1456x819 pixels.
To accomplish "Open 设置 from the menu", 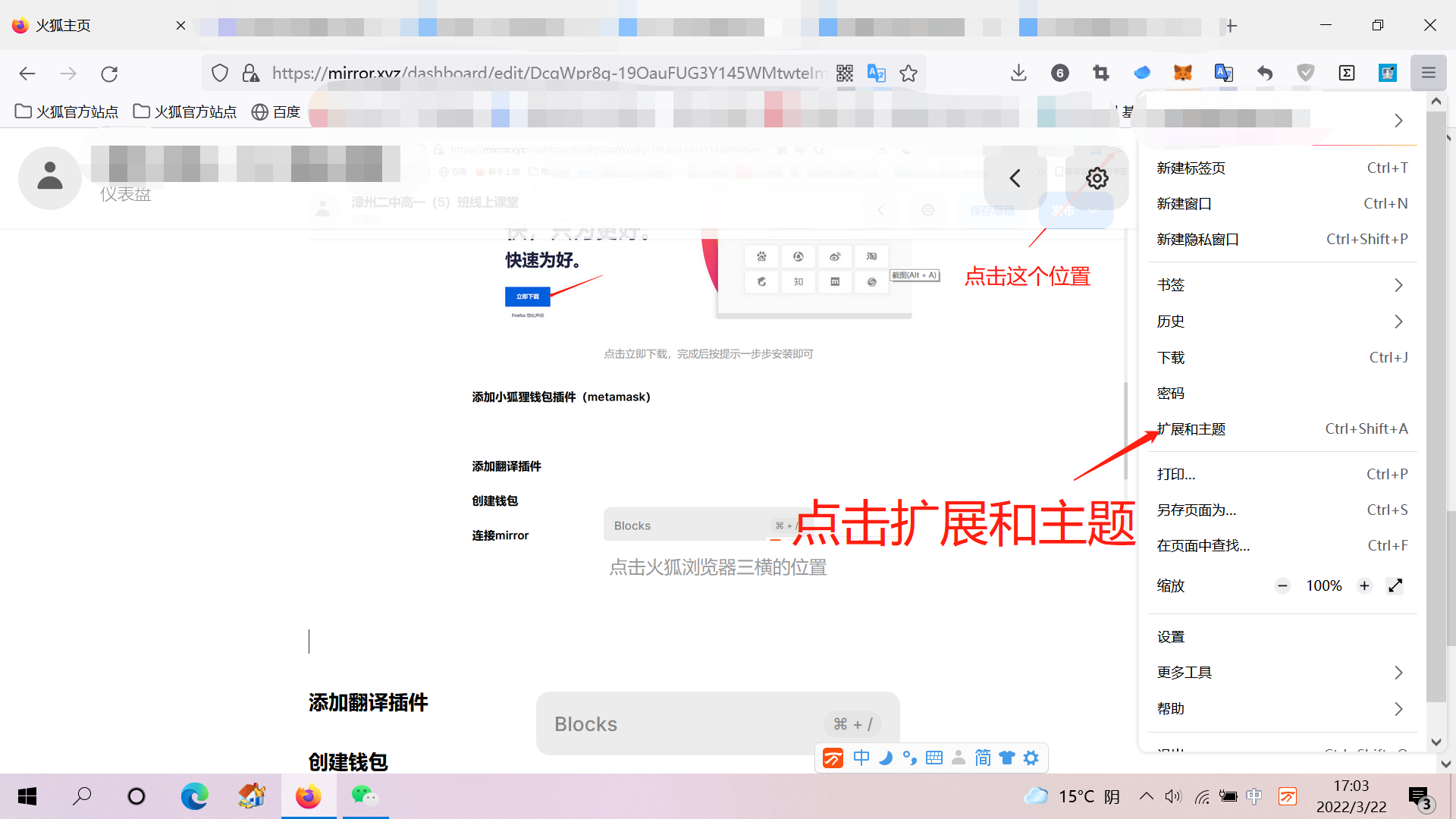I will point(1282,637).
